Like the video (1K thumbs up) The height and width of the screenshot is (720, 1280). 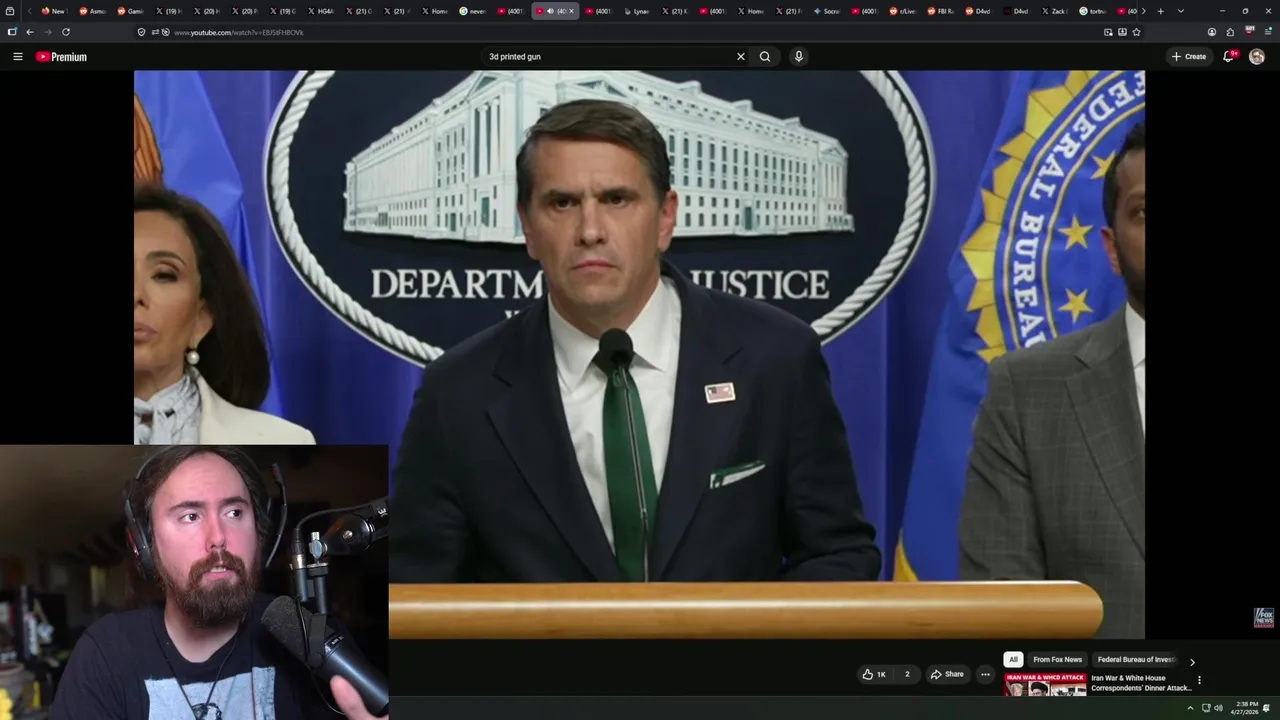point(874,674)
